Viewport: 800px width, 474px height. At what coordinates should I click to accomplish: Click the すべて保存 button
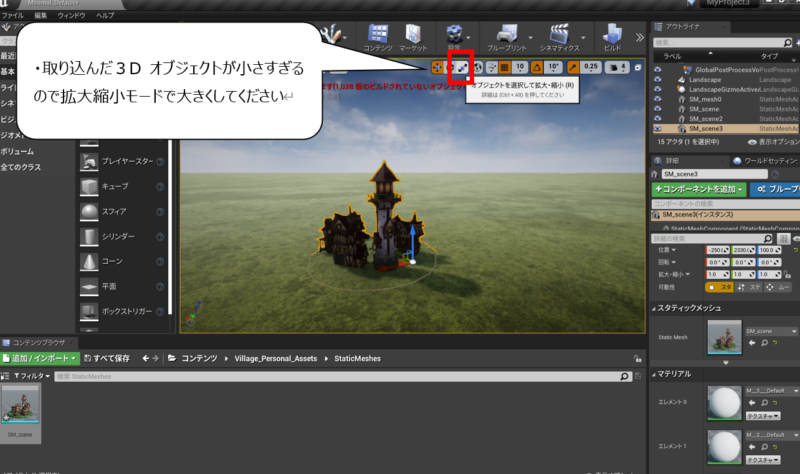tap(107, 359)
